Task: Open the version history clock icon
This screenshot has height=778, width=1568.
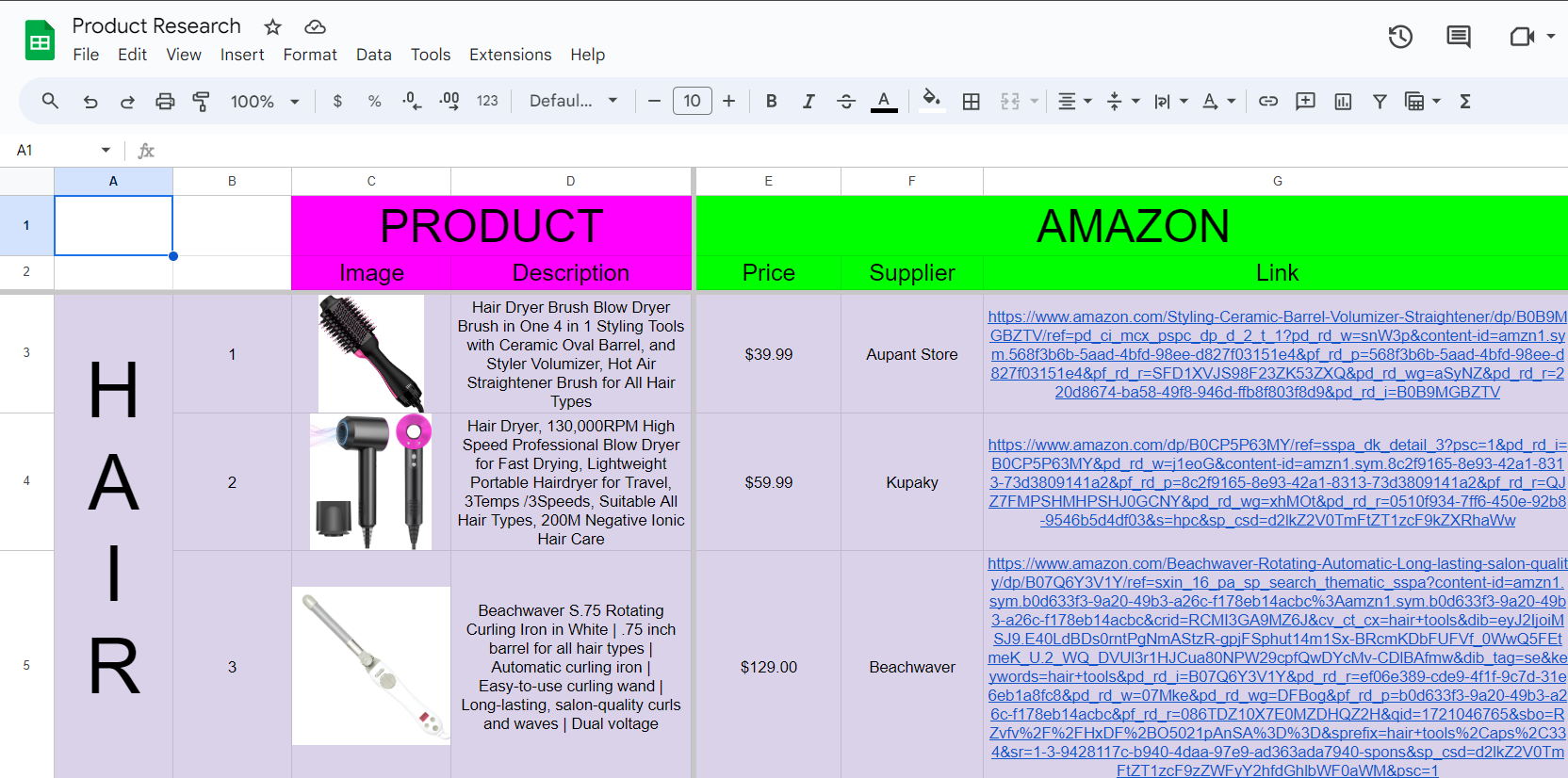Action: tap(1400, 37)
